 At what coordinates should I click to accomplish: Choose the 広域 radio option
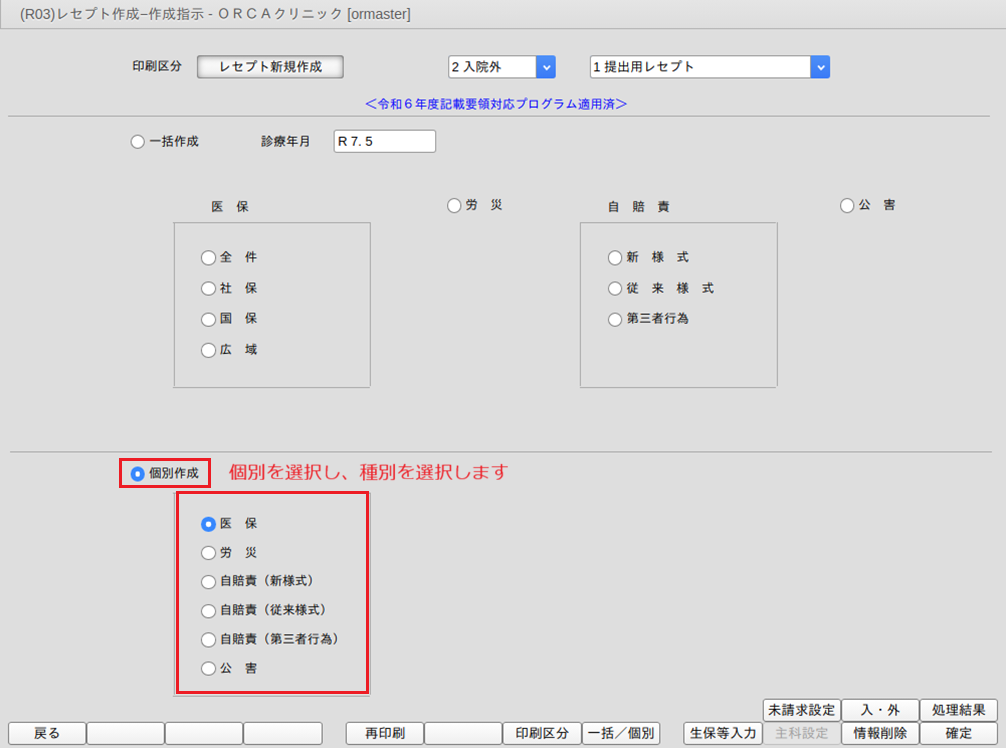click(x=208, y=351)
